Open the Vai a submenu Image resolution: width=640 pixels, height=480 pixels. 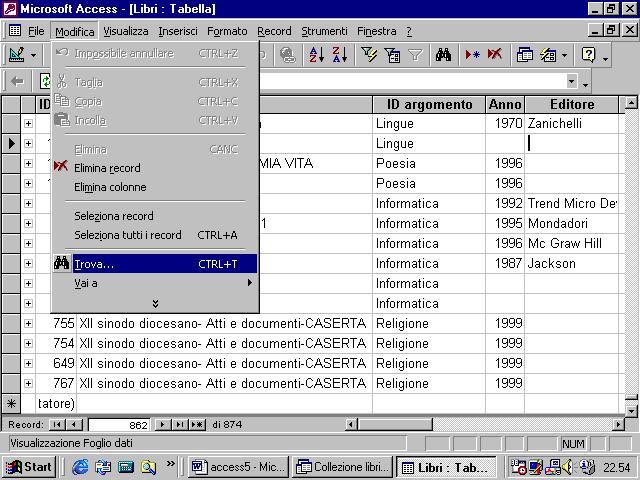point(155,283)
